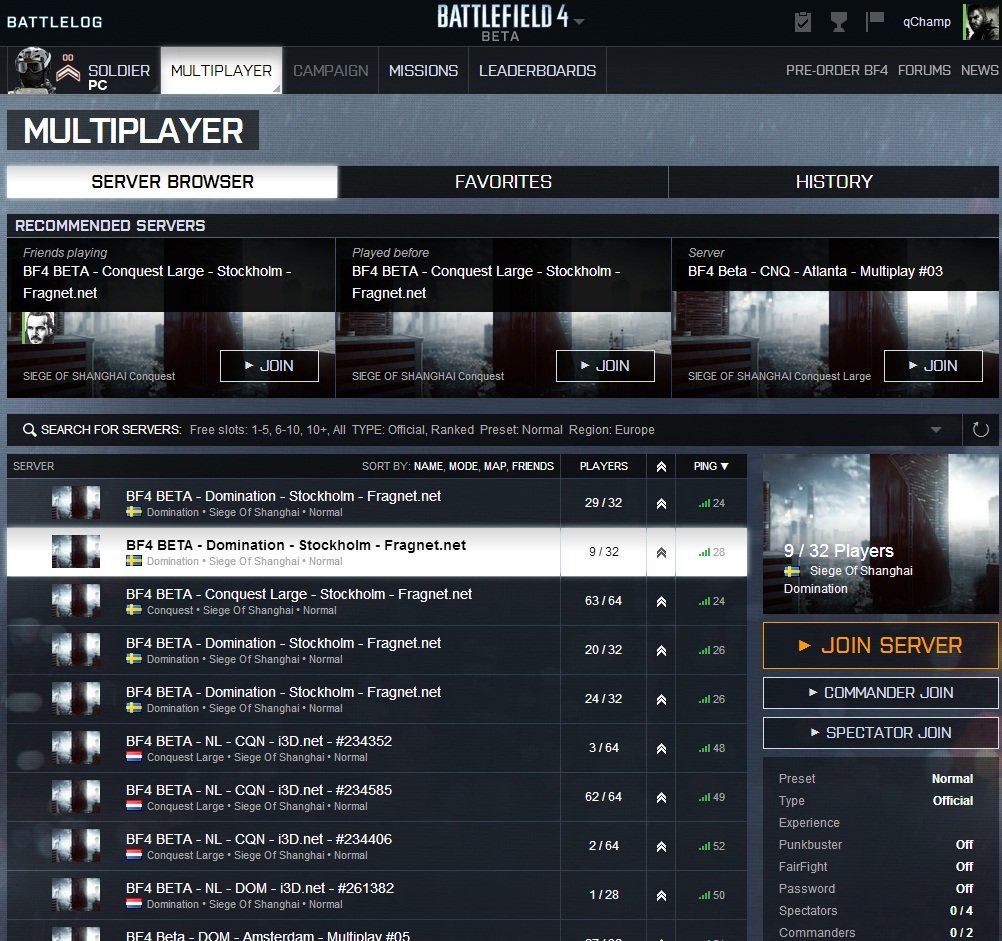
Task: Select Conquest Large Stockholm Fragnet.net server row
Action: [376, 601]
